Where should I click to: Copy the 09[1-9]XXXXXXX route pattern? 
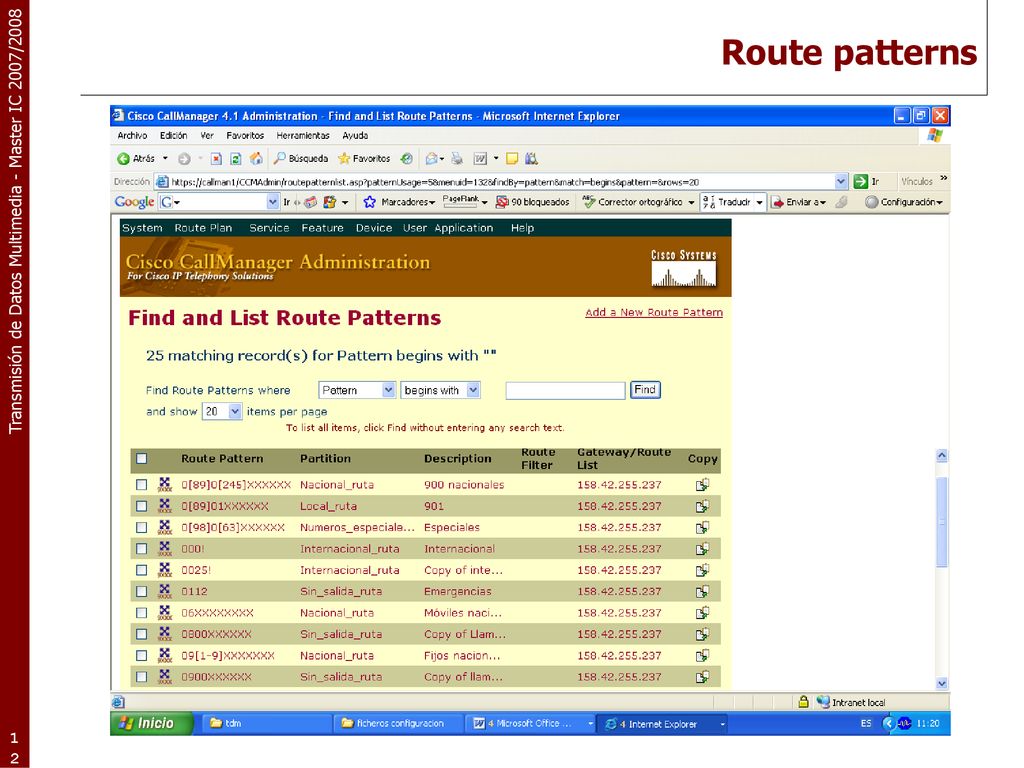(703, 656)
